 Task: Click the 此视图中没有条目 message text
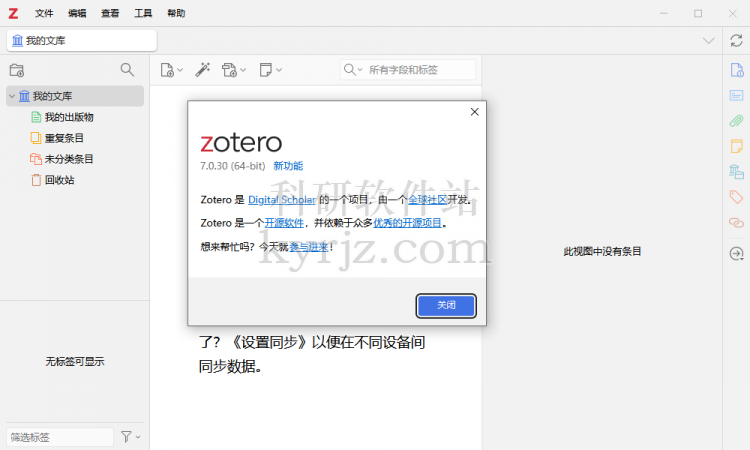coord(602,252)
